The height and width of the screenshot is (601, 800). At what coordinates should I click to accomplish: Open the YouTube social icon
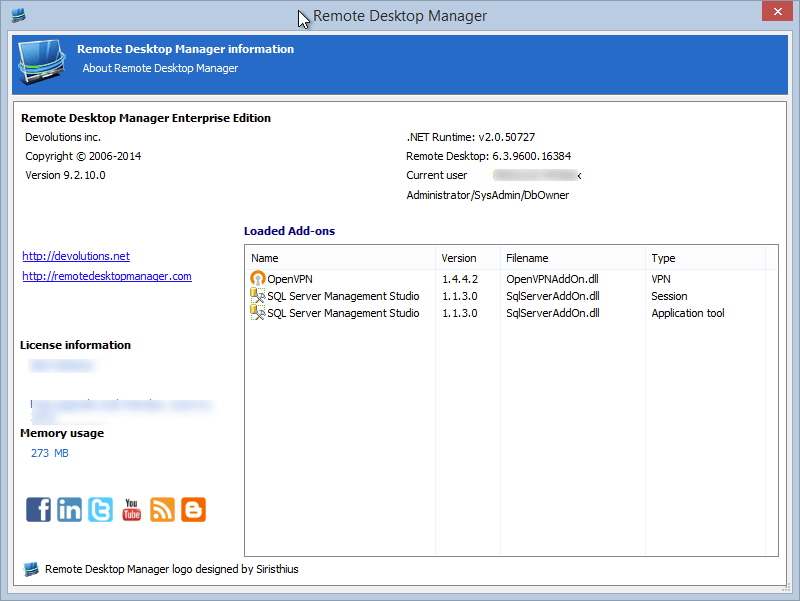132,509
